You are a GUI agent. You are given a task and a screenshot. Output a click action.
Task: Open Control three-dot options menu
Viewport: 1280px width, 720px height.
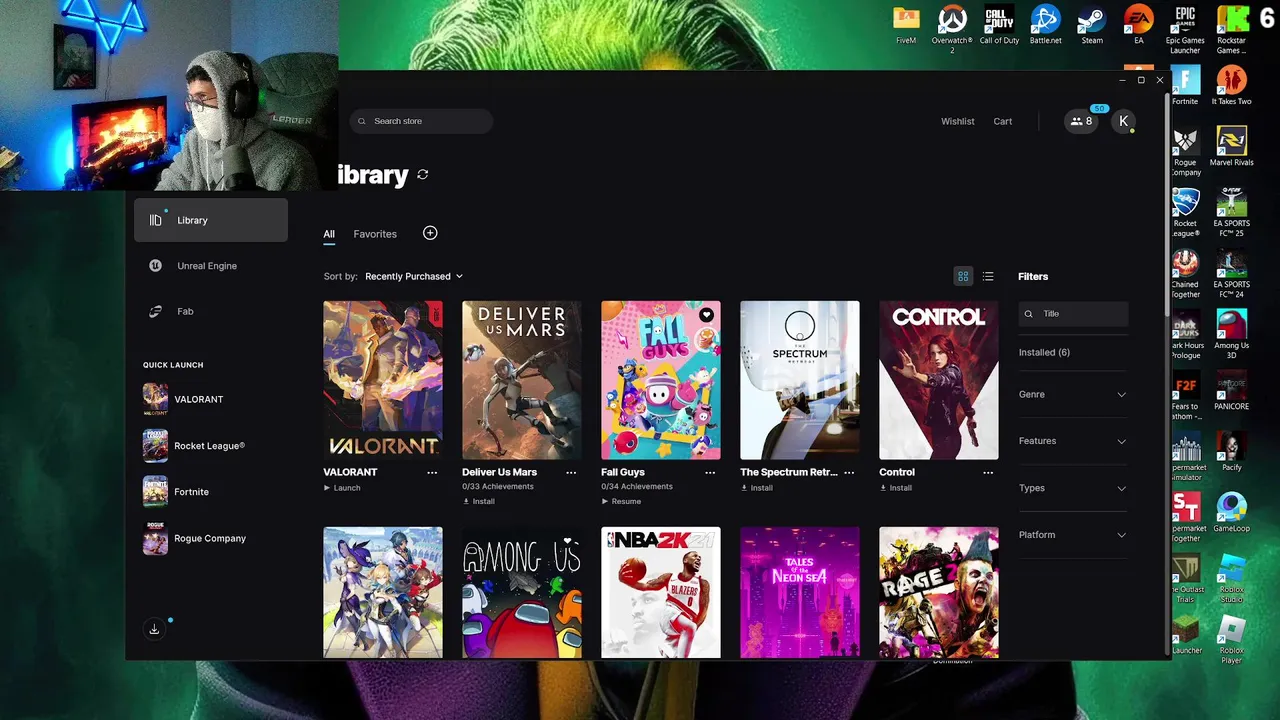(988, 472)
